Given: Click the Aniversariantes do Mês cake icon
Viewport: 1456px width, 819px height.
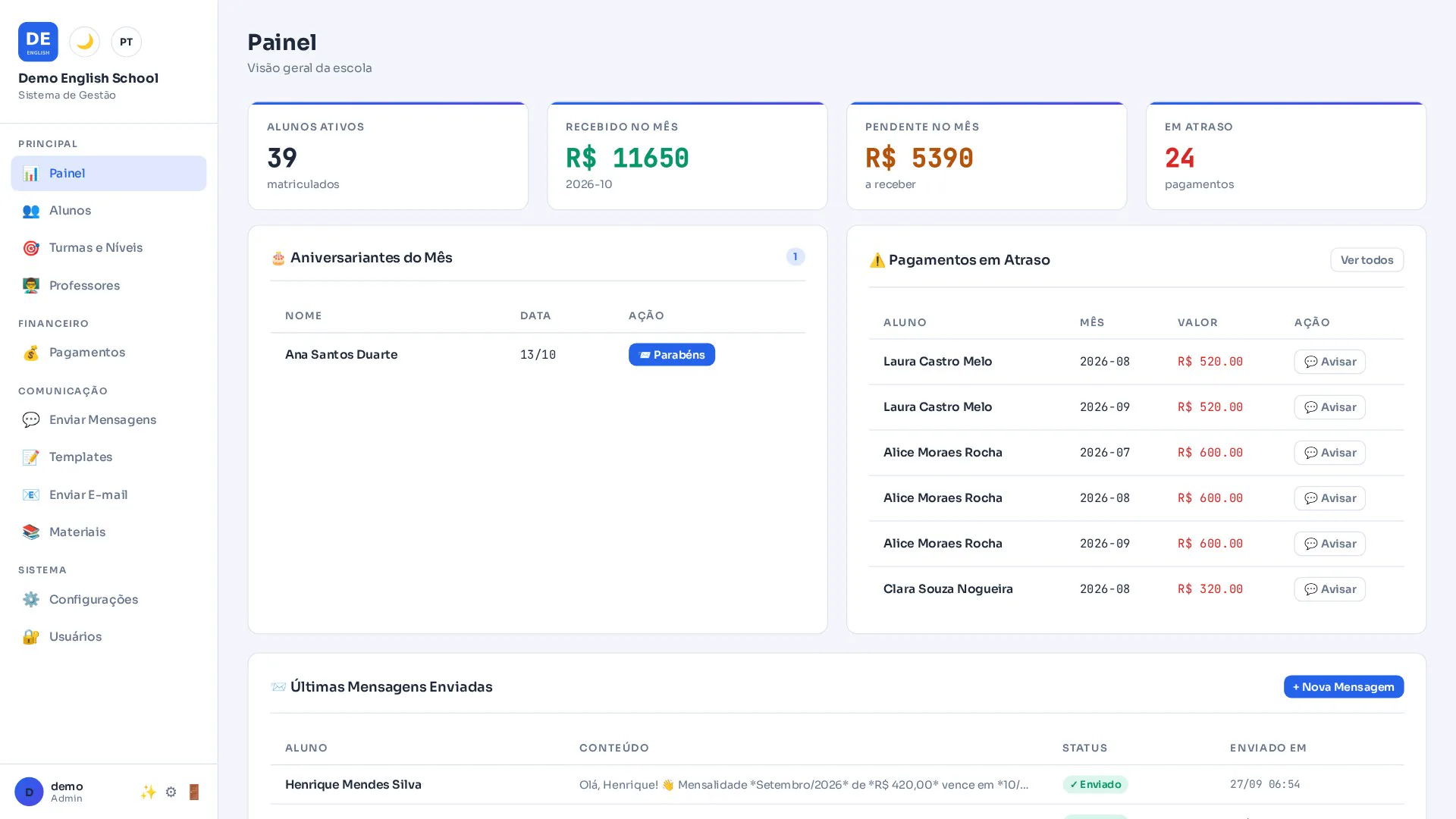Looking at the screenshot, I should pyautogui.click(x=278, y=259).
